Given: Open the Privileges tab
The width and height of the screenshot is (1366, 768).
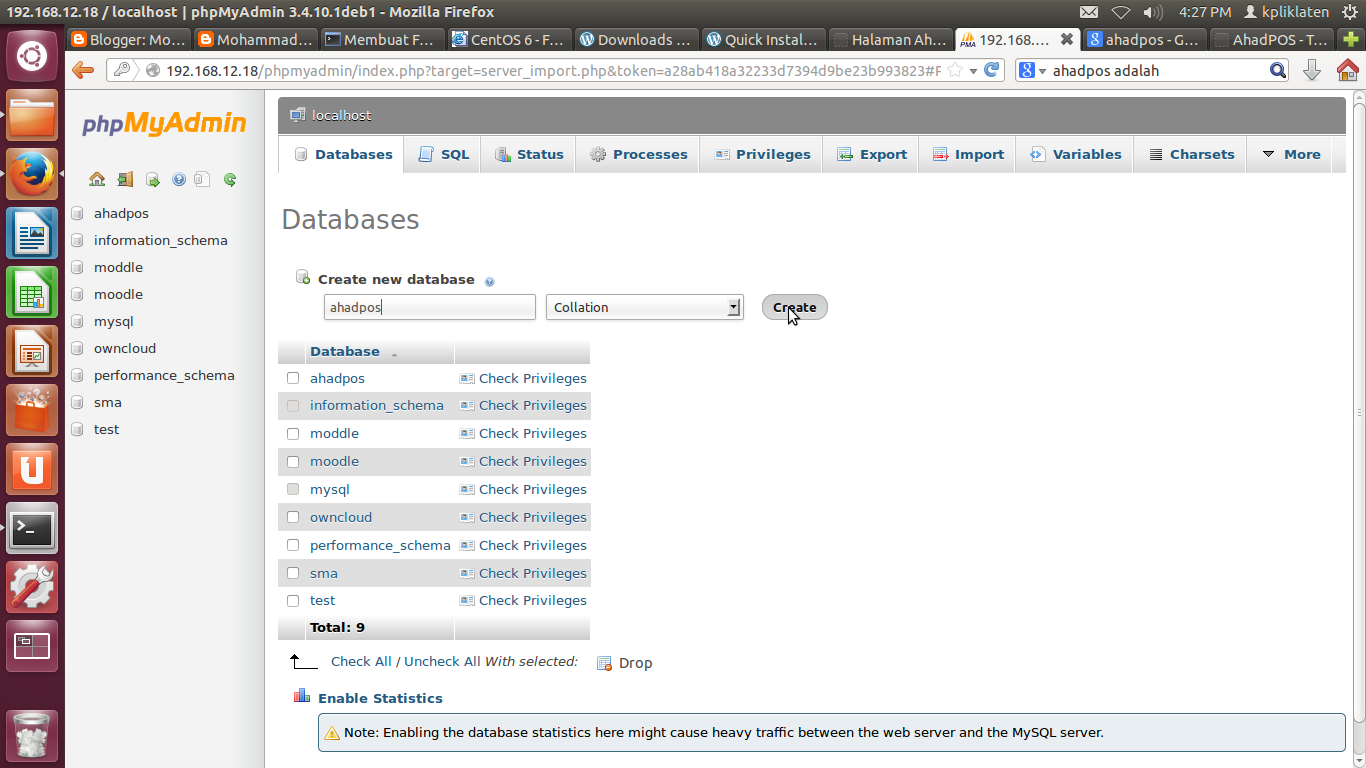Looking at the screenshot, I should (x=762, y=155).
